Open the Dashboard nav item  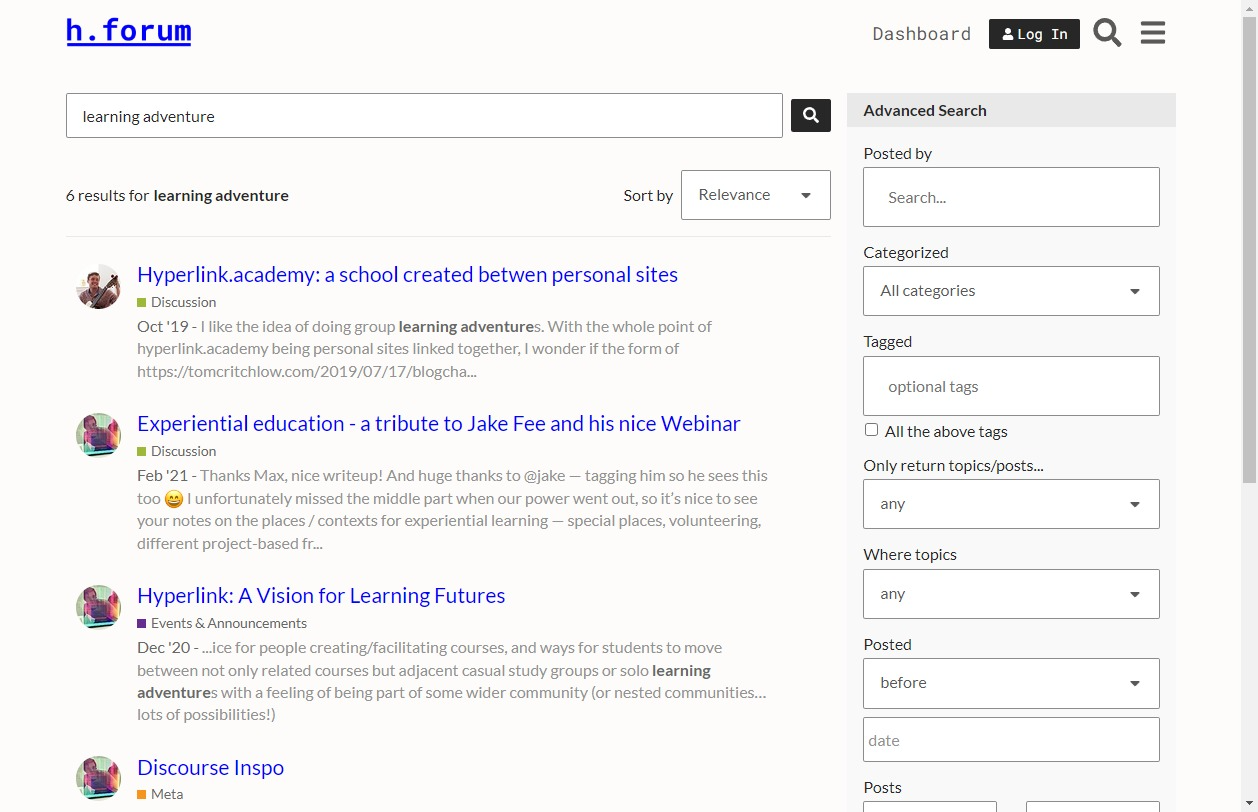[x=921, y=34]
